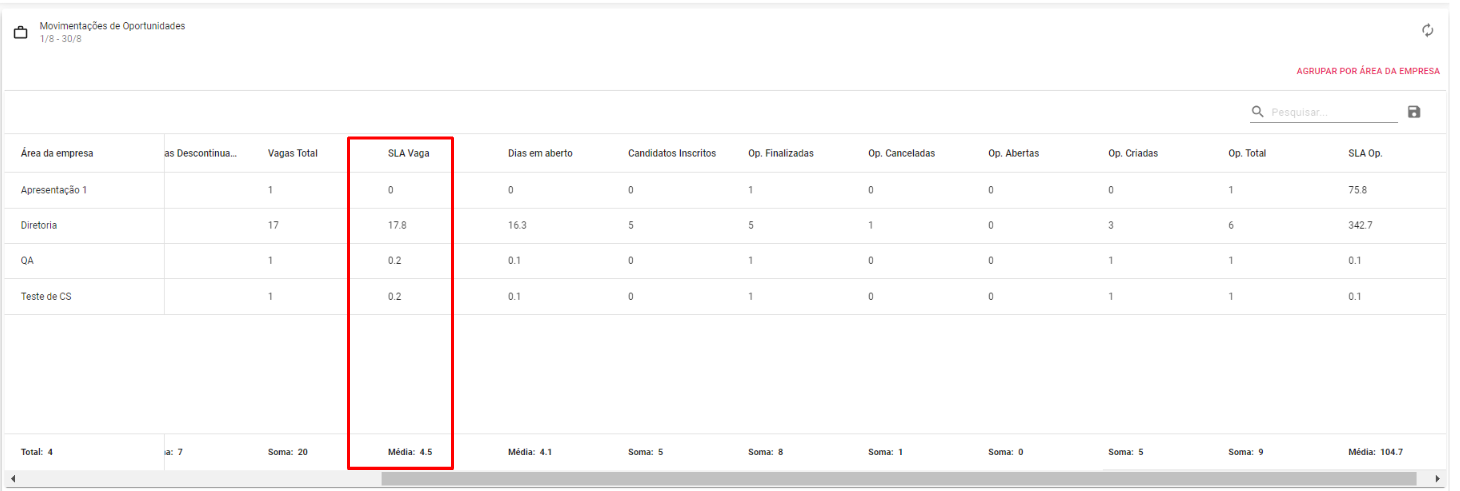Click the refresh icon in the panel header
This screenshot has height=491, width=1460.
[x=1428, y=31]
